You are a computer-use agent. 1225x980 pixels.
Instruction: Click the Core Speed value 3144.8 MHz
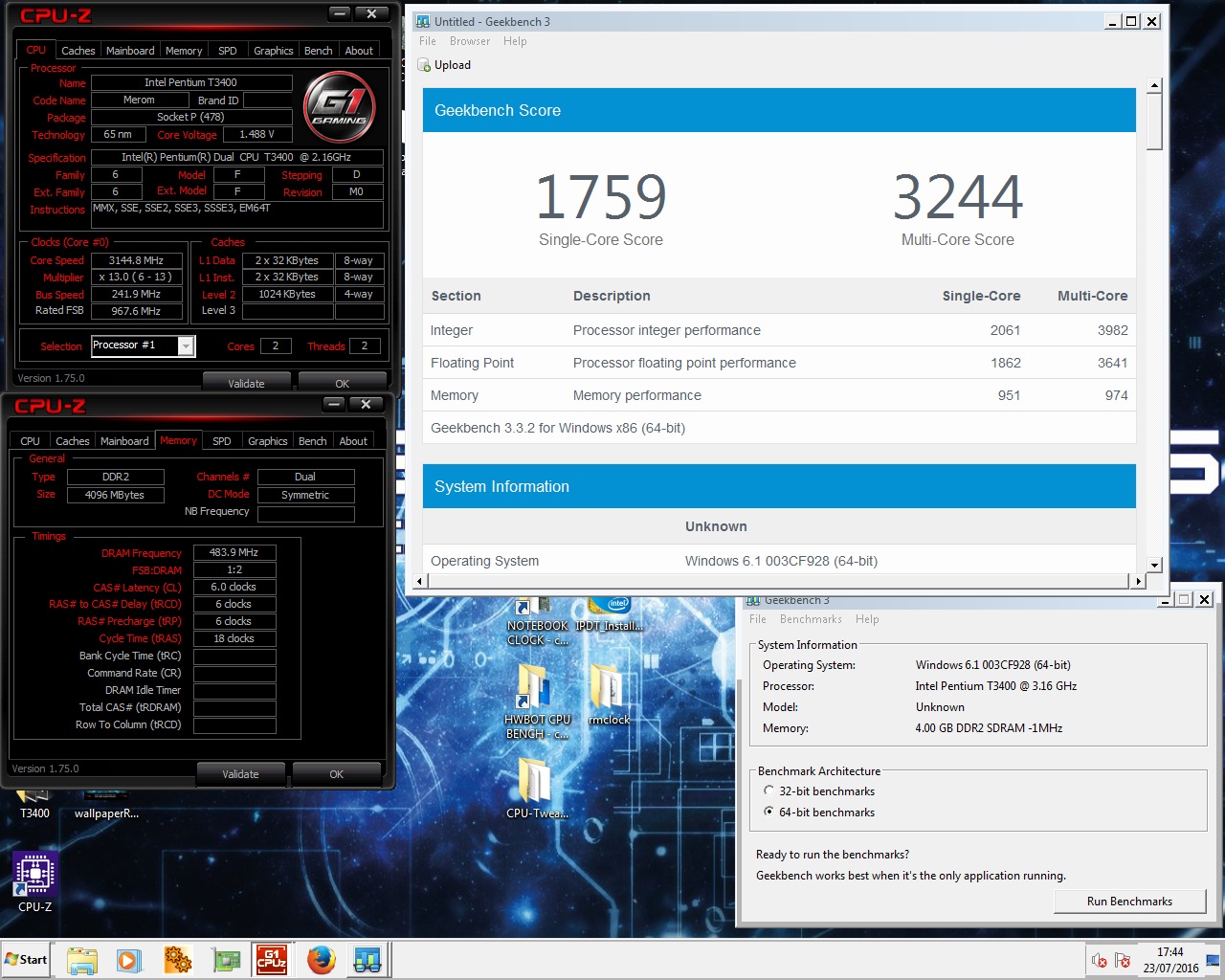(x=136, y=260)
